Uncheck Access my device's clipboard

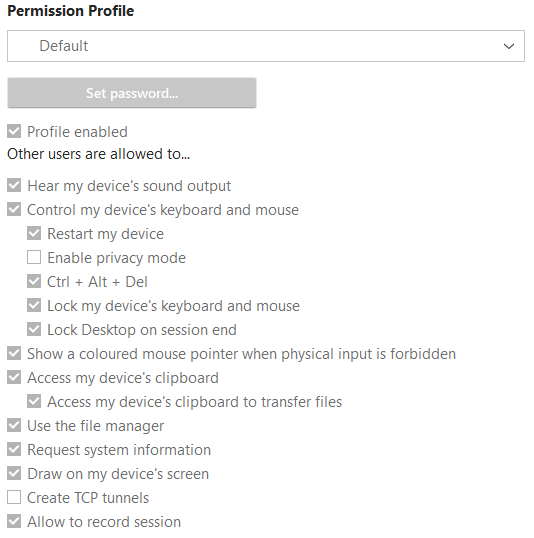[x=14, y=377]
